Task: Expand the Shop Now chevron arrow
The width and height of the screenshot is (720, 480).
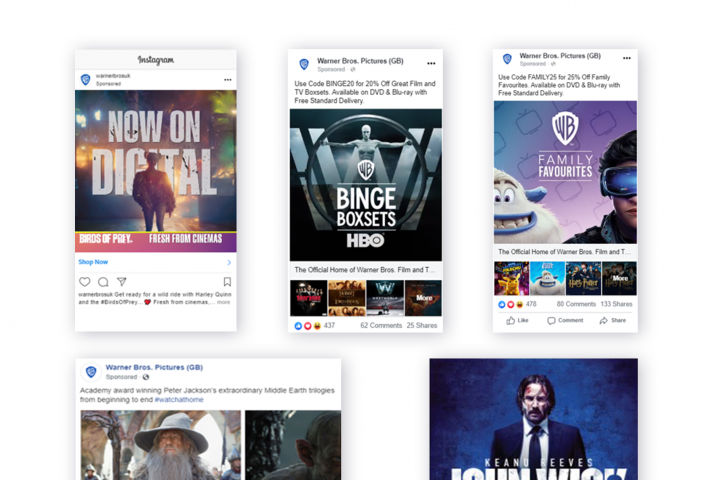Action: pyautogui.click(x=229, y=262)
